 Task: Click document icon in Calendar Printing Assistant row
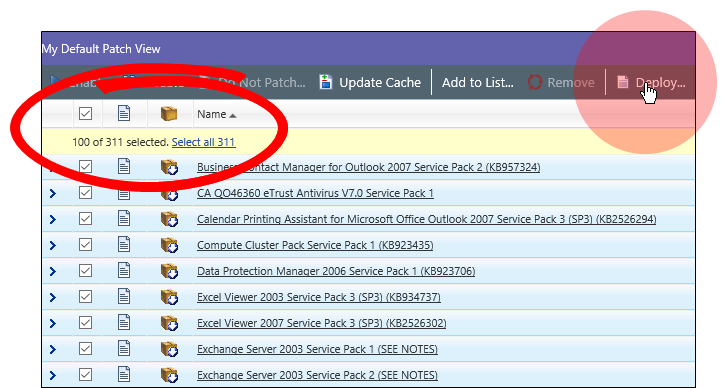124,218
